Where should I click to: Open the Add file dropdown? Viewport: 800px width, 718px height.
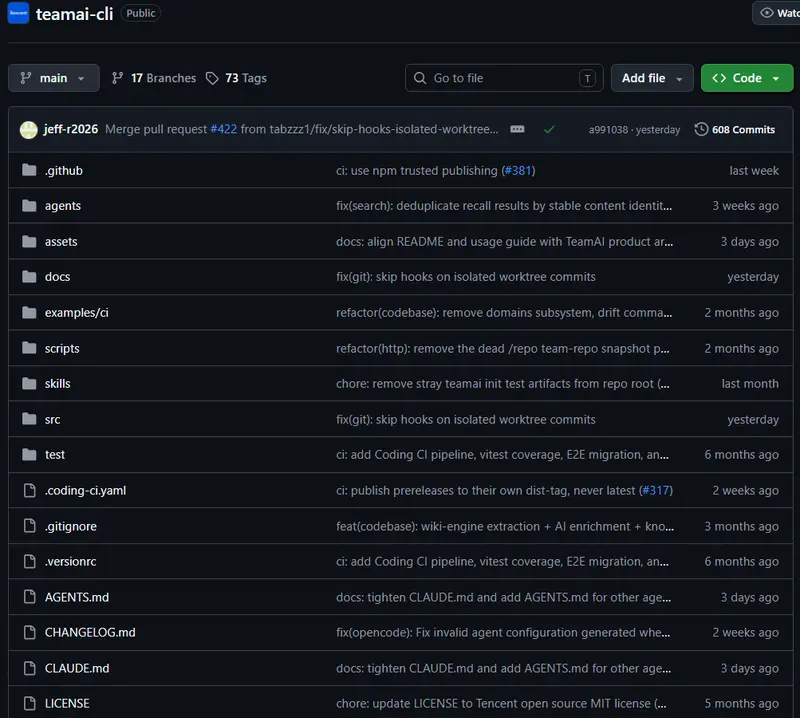click(x=652, y=78)
